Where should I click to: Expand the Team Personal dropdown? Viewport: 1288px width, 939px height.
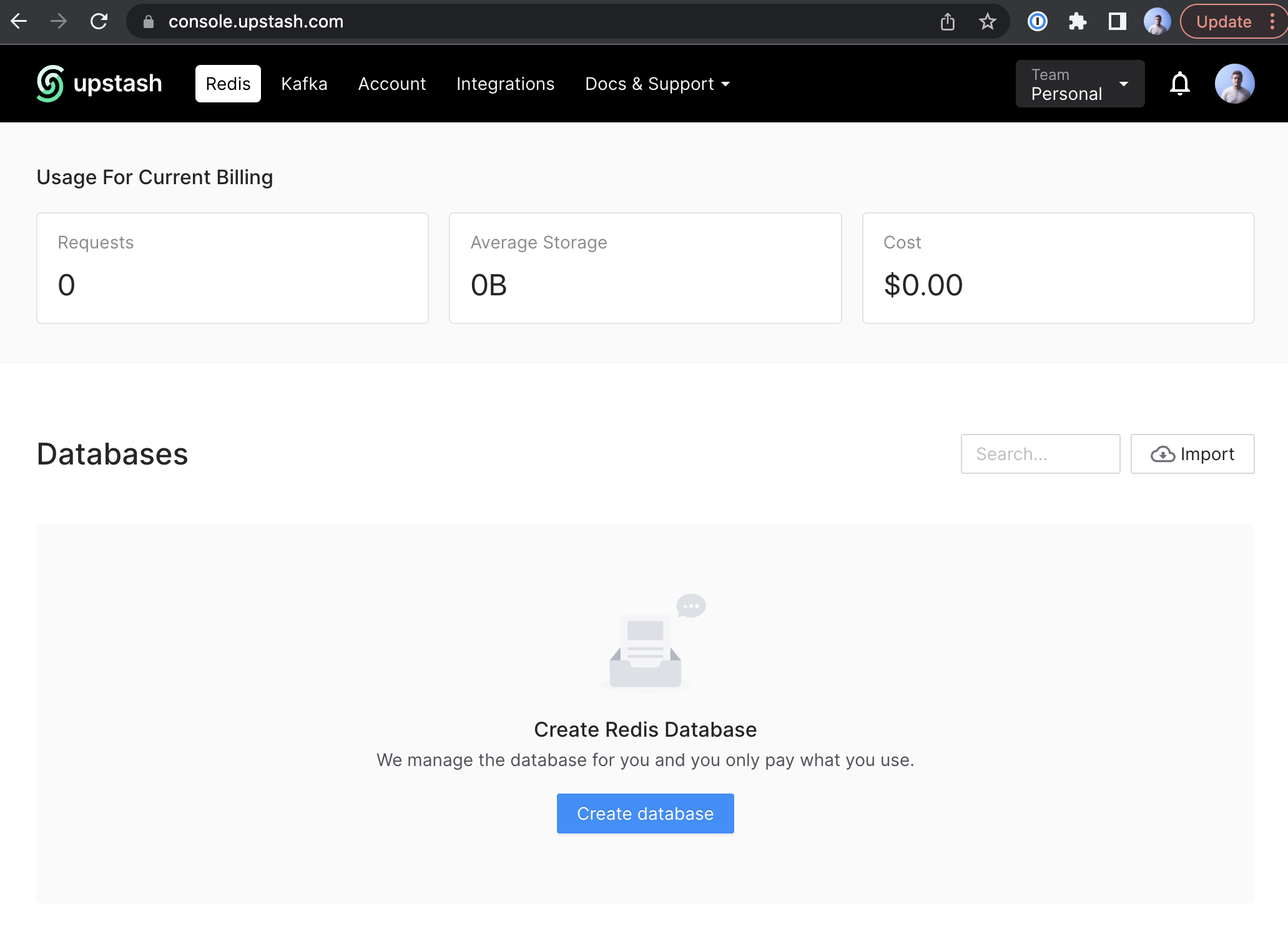(x=1079, y=84)
